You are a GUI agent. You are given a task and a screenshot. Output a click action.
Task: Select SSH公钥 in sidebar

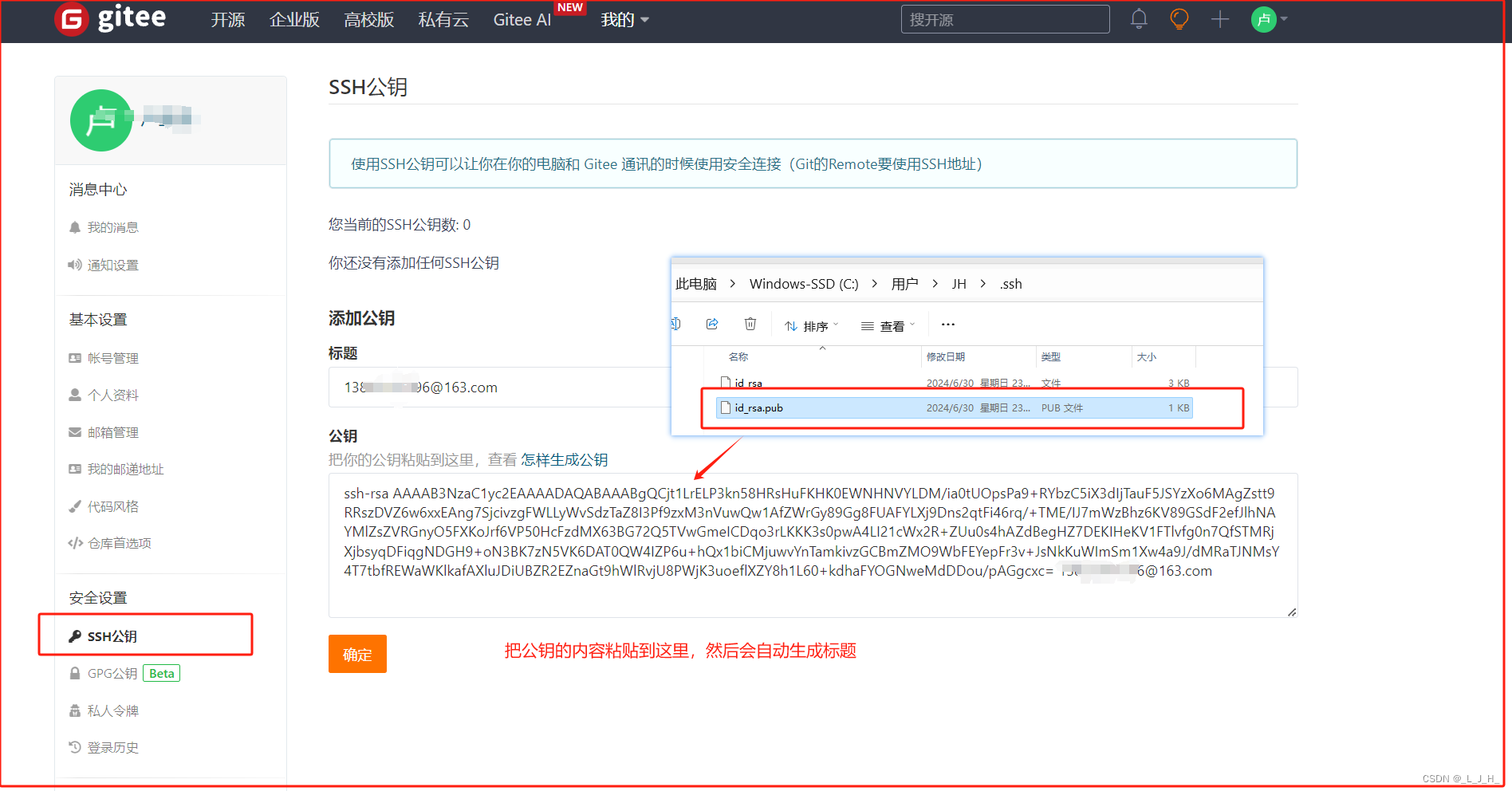(112, 636)
